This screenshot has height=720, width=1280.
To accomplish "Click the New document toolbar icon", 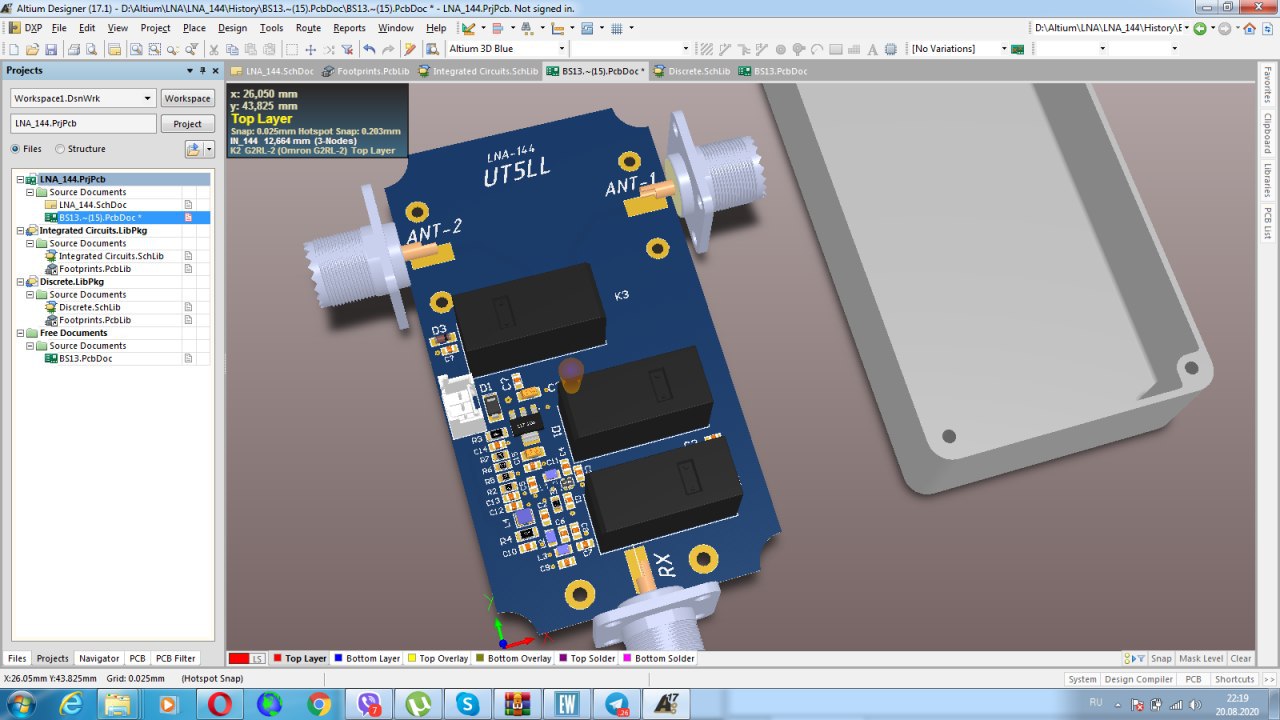I will [x=14, y=48].
